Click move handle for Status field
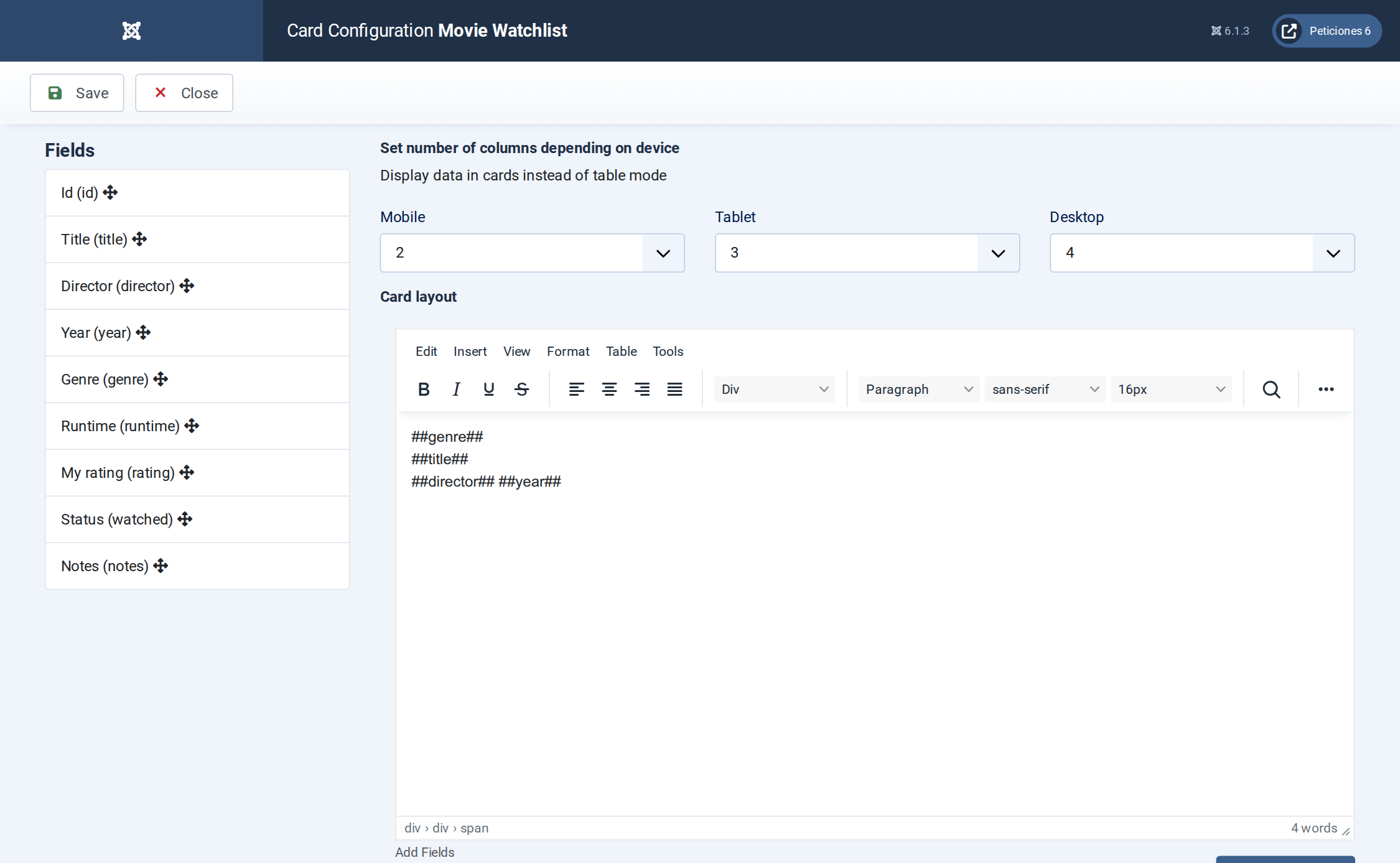The width and height of the screenshot is (1400, 863). point(185,520)
